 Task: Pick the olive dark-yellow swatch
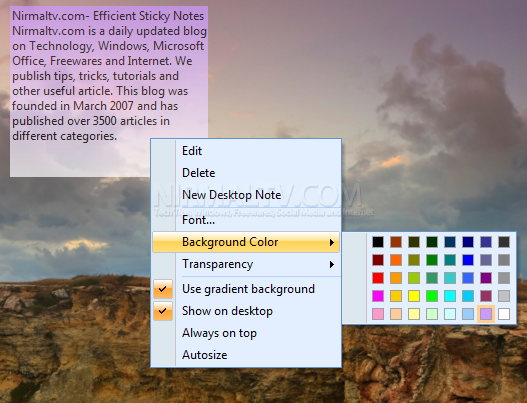(414, 260)
